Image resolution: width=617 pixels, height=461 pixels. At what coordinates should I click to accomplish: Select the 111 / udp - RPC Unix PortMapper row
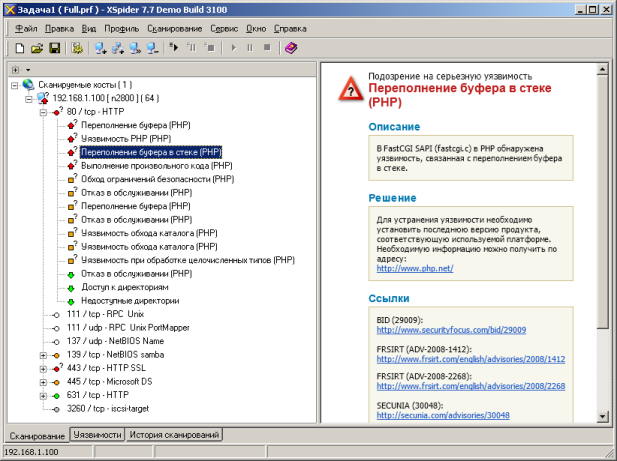tap(128, 327)
